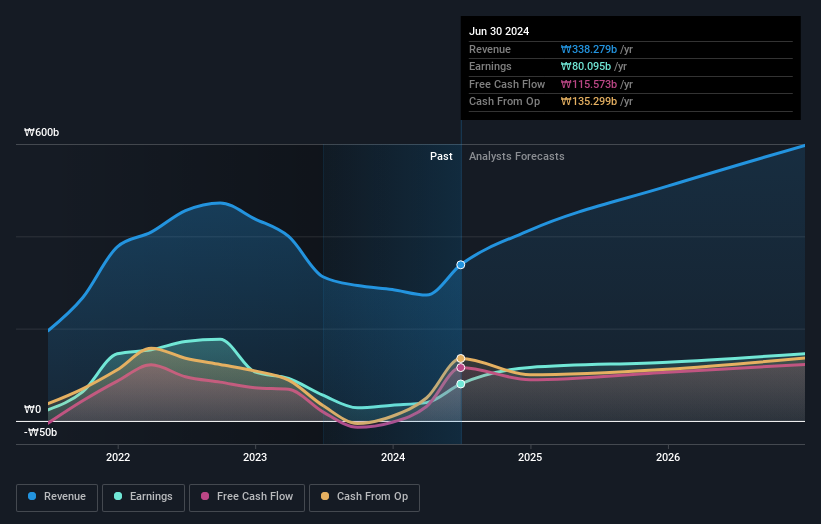
Task: Click the ₩338.279b revenue value
Action: pos(589,49)
